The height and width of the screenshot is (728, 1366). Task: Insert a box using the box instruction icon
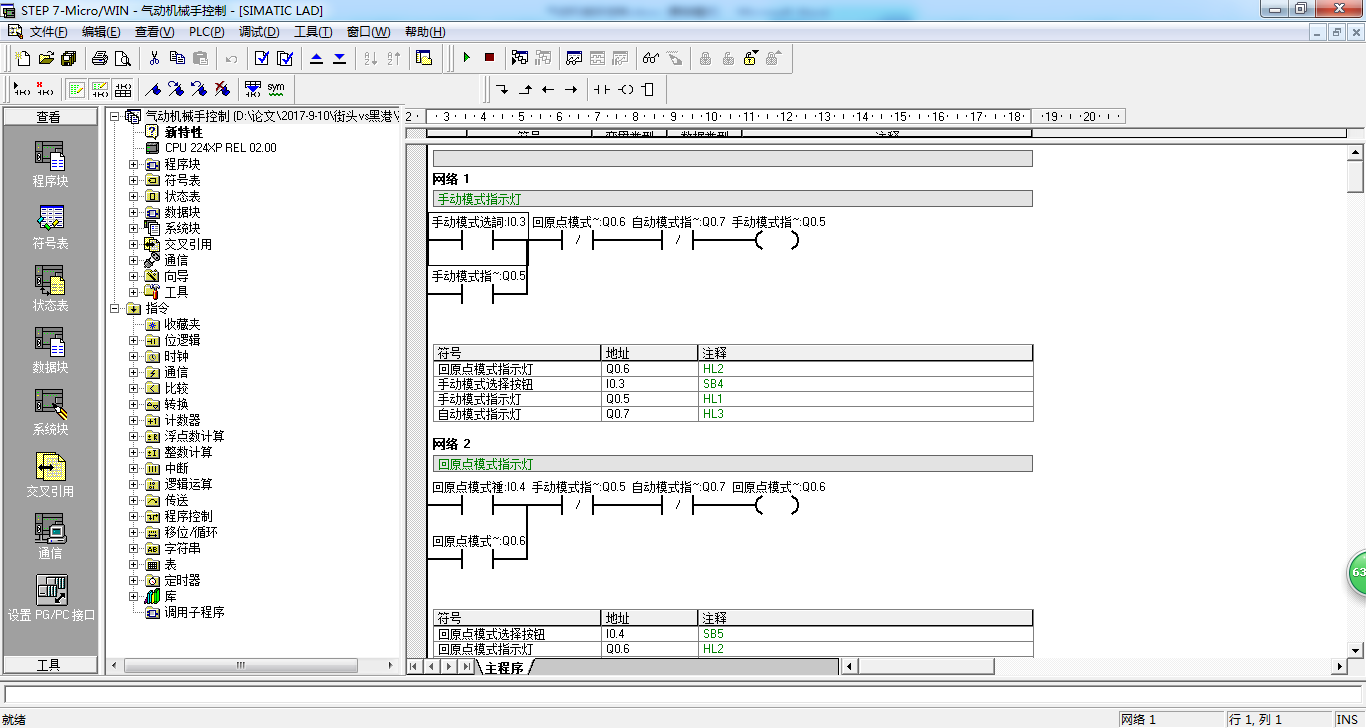[648, 89]
